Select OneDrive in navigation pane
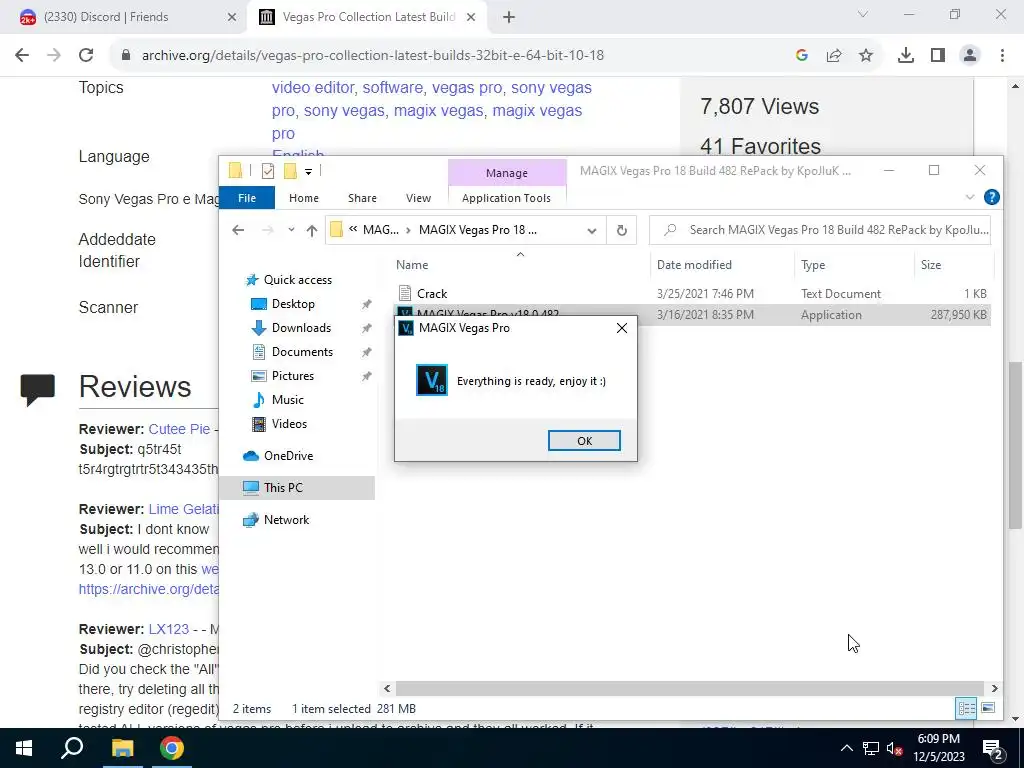1024x768 pixels. [x=288, y=456]
